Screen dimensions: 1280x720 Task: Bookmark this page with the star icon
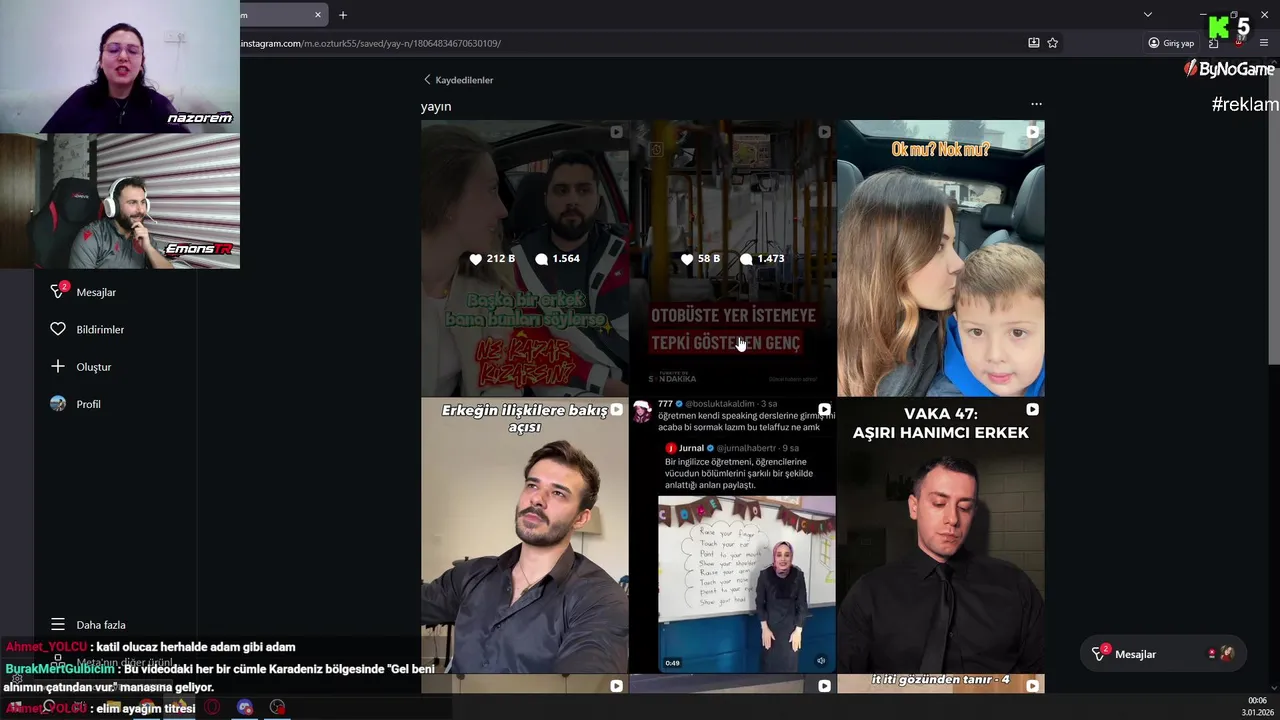pyautogui.click(x=1053, y=43)
